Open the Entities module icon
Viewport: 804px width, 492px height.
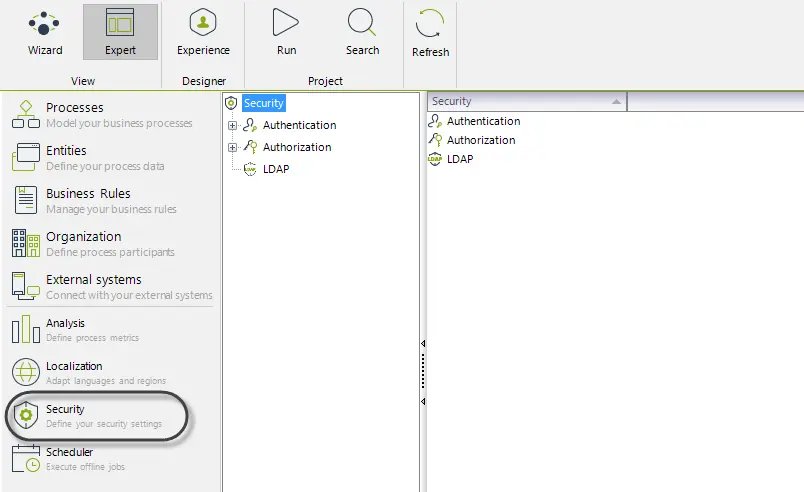click(26, 157)
